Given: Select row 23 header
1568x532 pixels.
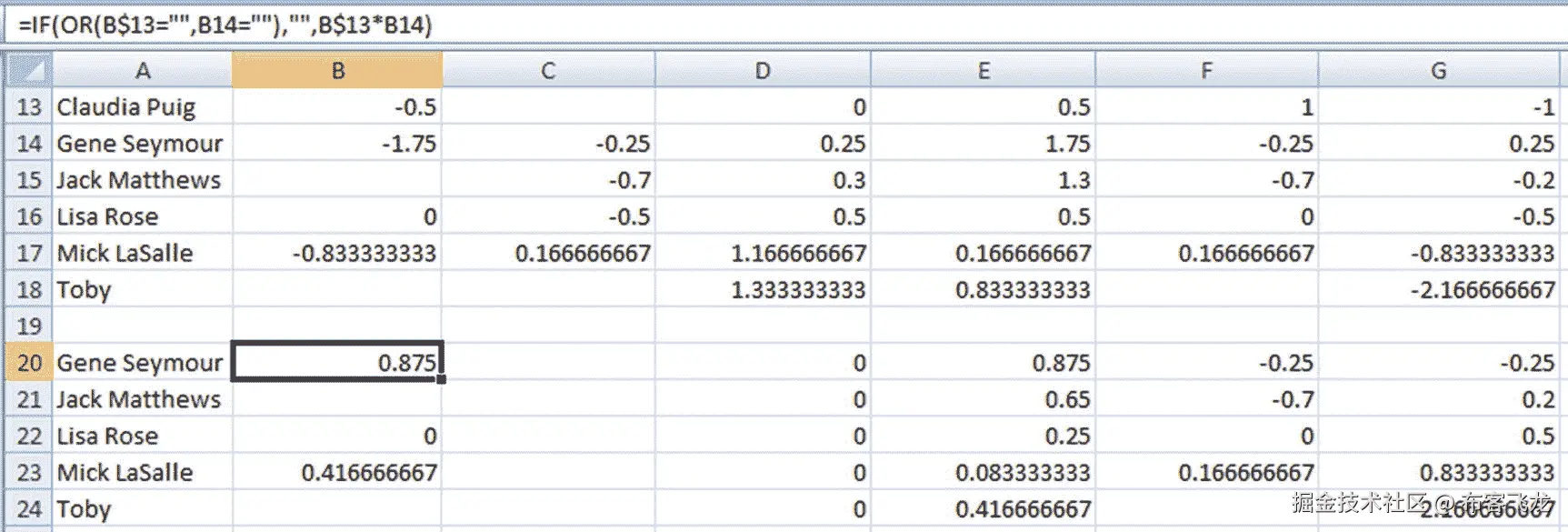Looking at the screenshot, I should pos(28,472).
